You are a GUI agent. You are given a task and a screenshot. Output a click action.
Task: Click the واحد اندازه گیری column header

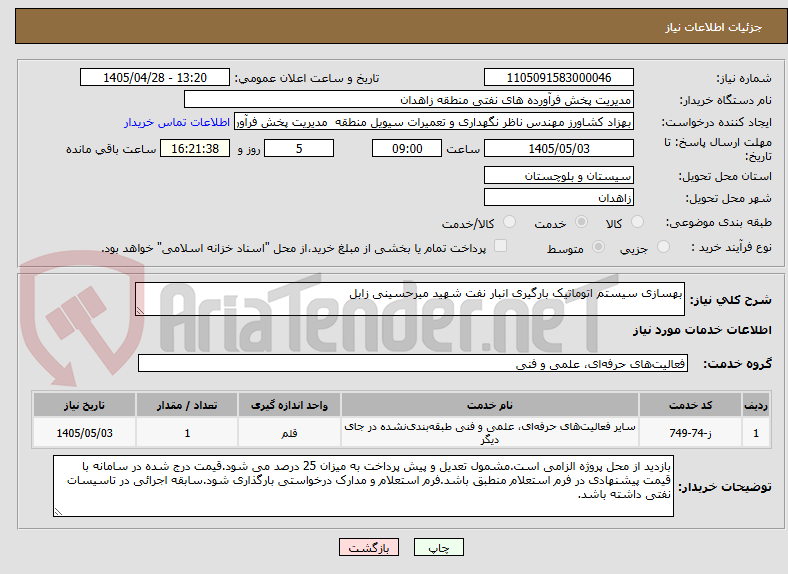point(289,405)
